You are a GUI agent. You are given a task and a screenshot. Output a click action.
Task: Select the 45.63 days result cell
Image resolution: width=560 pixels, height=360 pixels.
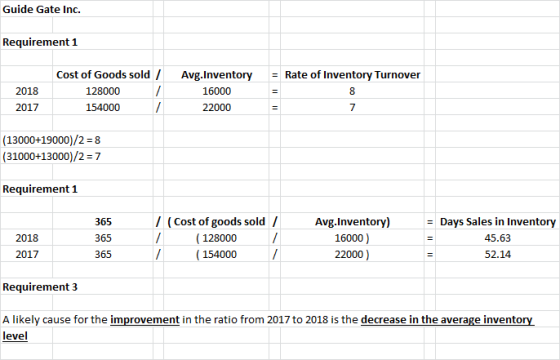[498, 238]
